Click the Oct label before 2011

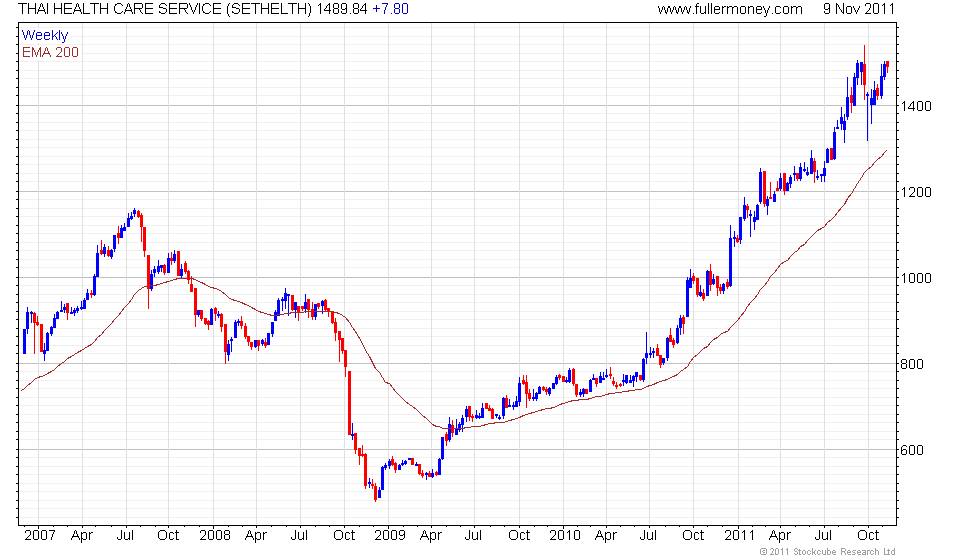(x=693, y=536)
